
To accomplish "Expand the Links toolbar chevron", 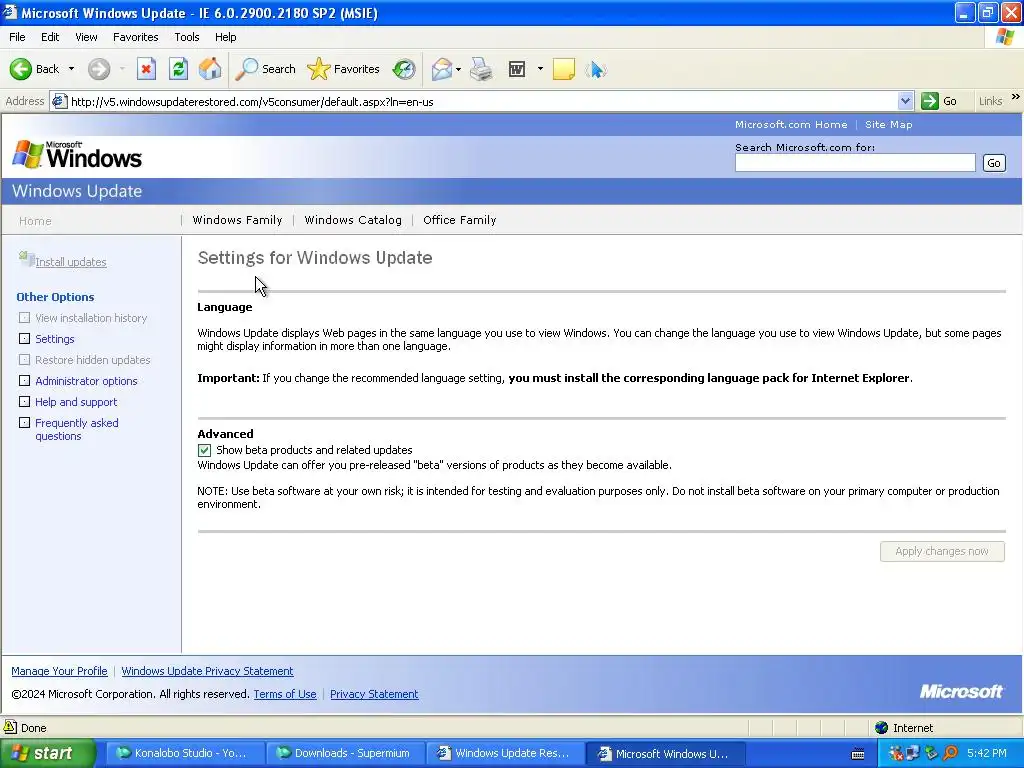I will (x=1016, y=97).
